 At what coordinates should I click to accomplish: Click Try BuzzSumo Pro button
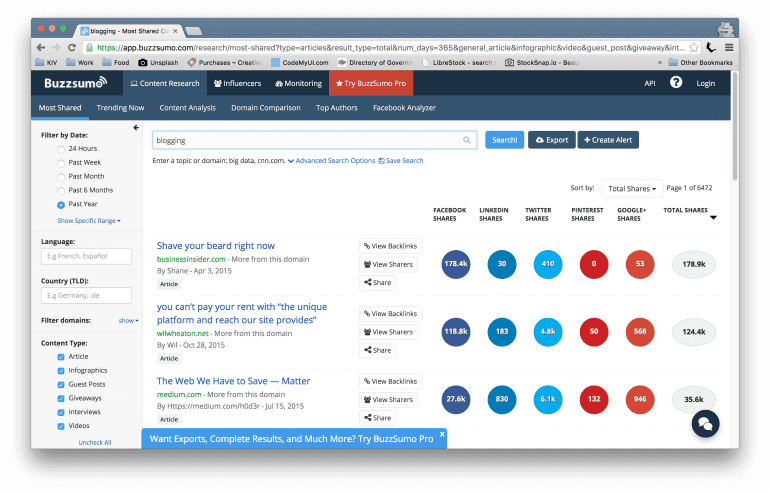point(371,83)
